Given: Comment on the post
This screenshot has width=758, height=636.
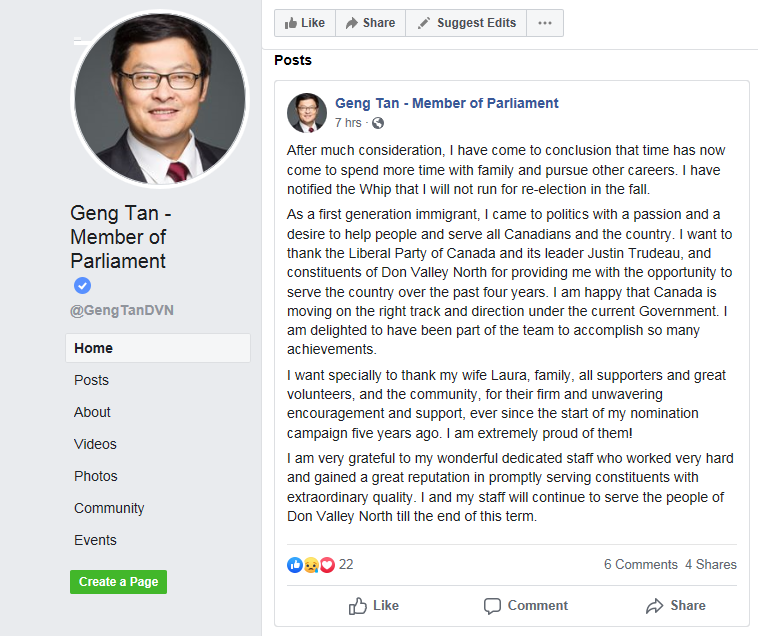Looking at the screenshot, I should pyautogui.click(x=525, y=606).
